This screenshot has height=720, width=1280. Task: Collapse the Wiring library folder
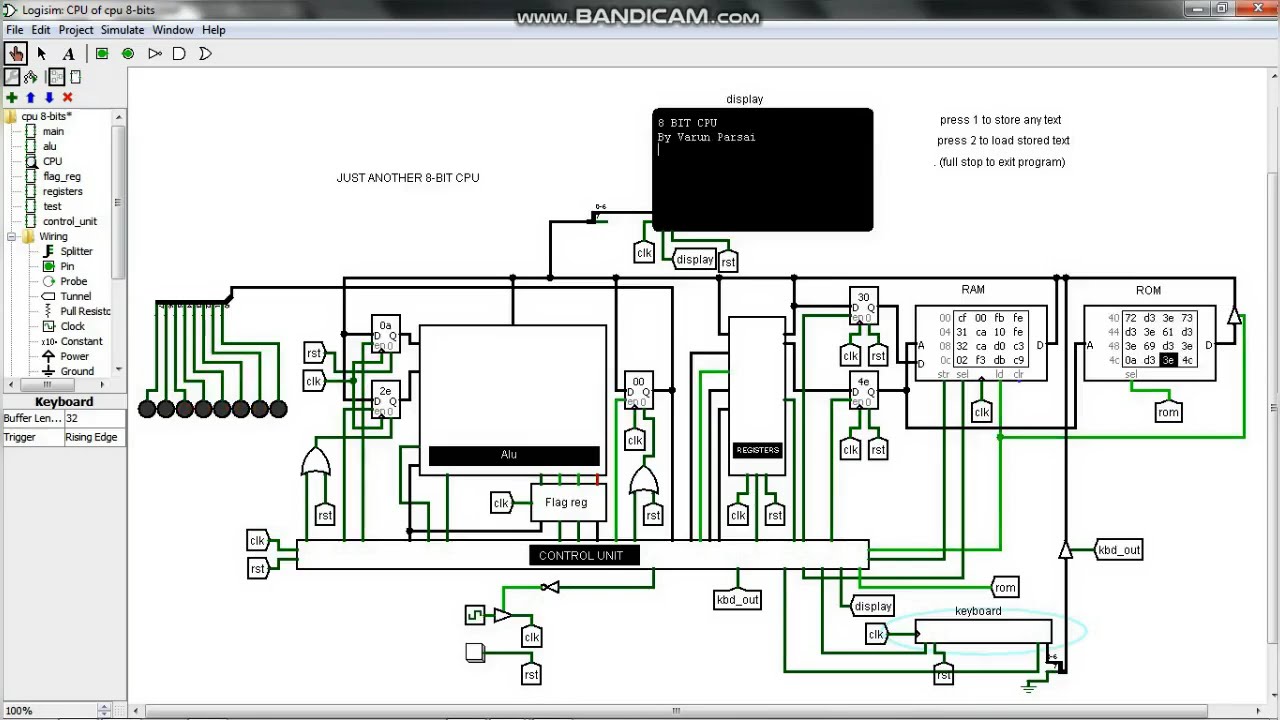tap(11, 237)
